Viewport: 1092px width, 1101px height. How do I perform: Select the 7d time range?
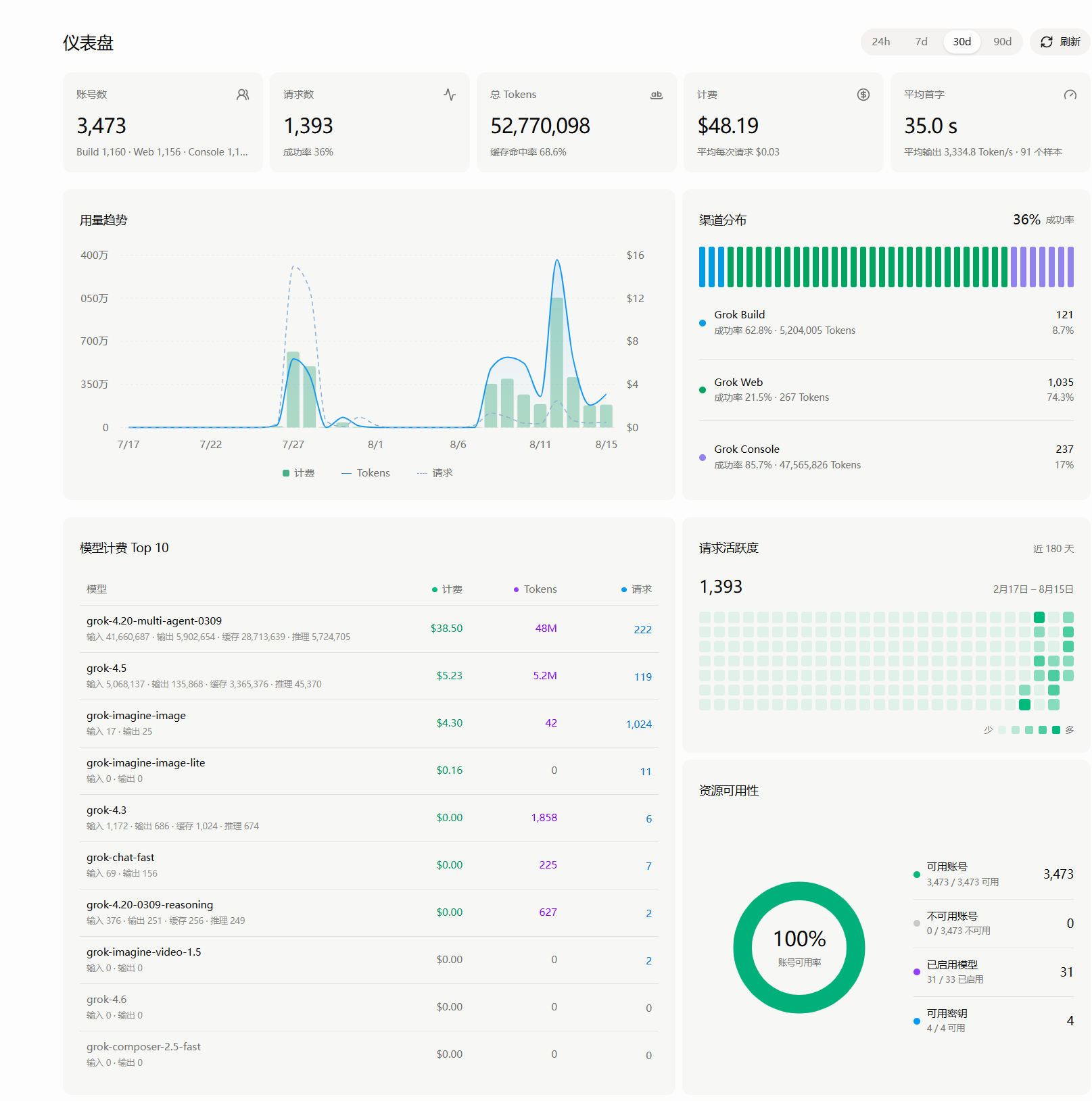point(922,42)
